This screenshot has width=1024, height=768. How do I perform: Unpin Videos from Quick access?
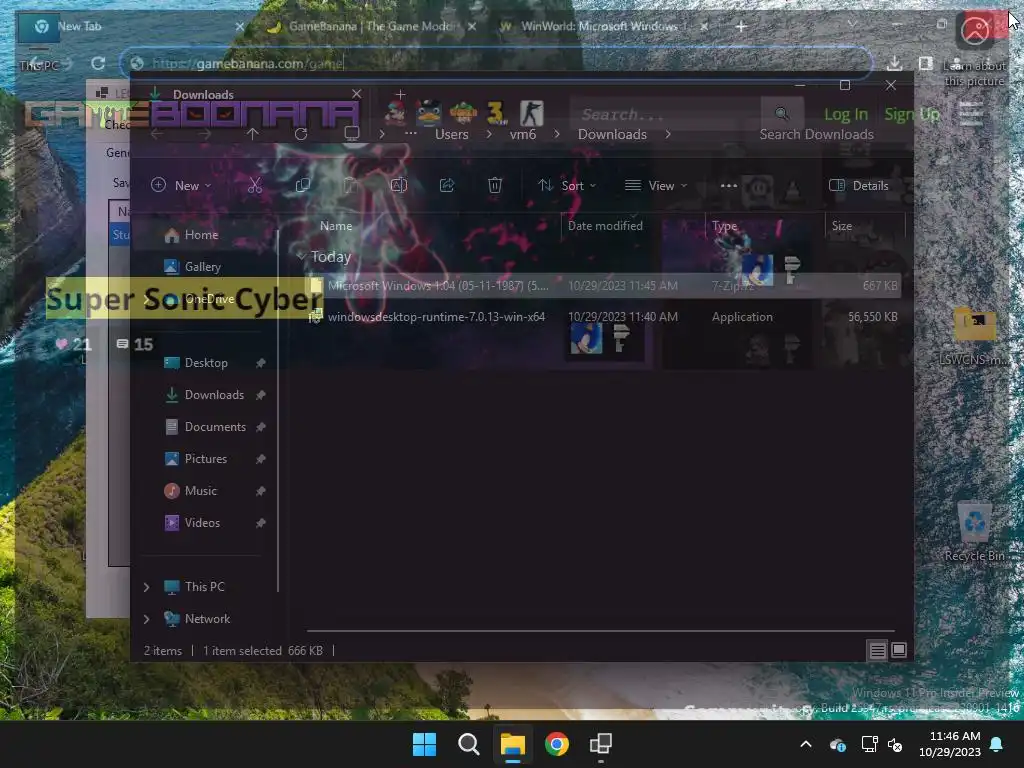(x=261, y=523)
